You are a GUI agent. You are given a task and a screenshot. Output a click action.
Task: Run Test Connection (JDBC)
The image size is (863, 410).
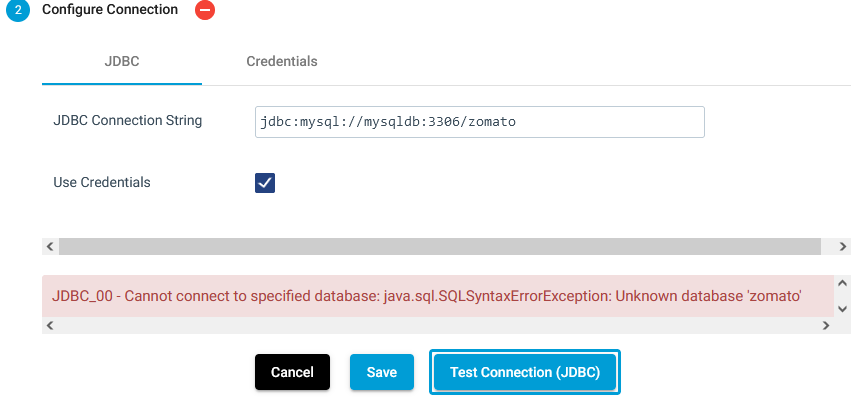[x=525, y=372]
